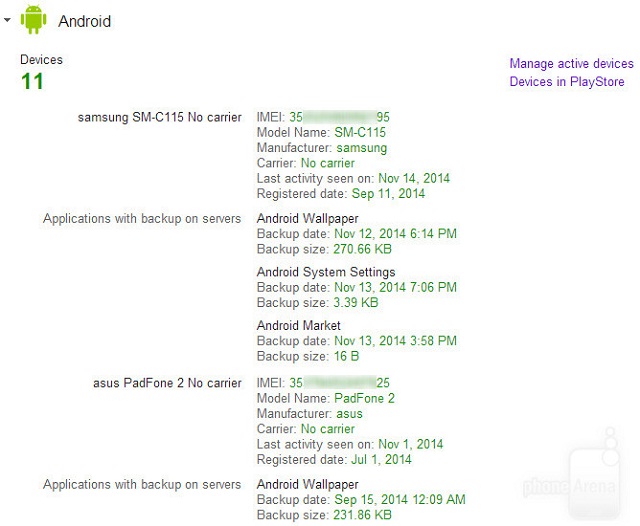The height and width of the screenshot is (526, 640).
Task: Click the 270.66 KB backup size value
Action: pos(365,248)
